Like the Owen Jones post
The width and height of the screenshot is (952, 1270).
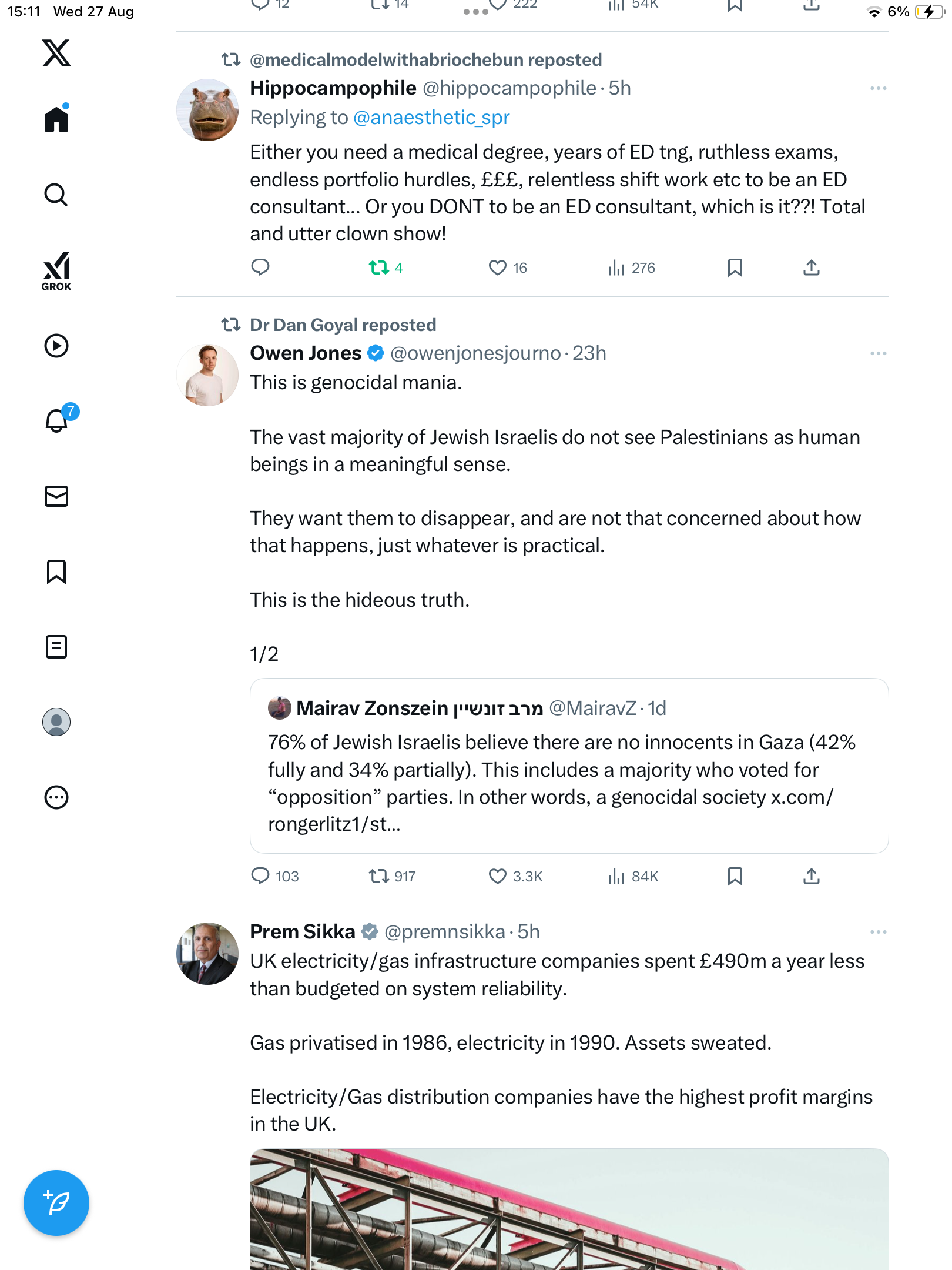tap(498, 877)
